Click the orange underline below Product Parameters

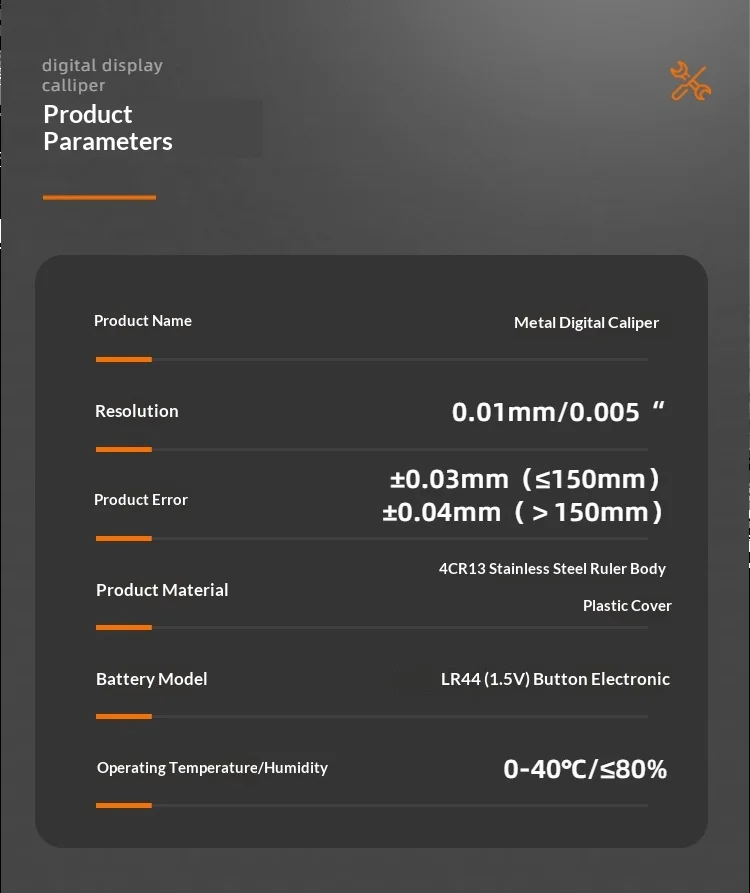coord(99,198)
